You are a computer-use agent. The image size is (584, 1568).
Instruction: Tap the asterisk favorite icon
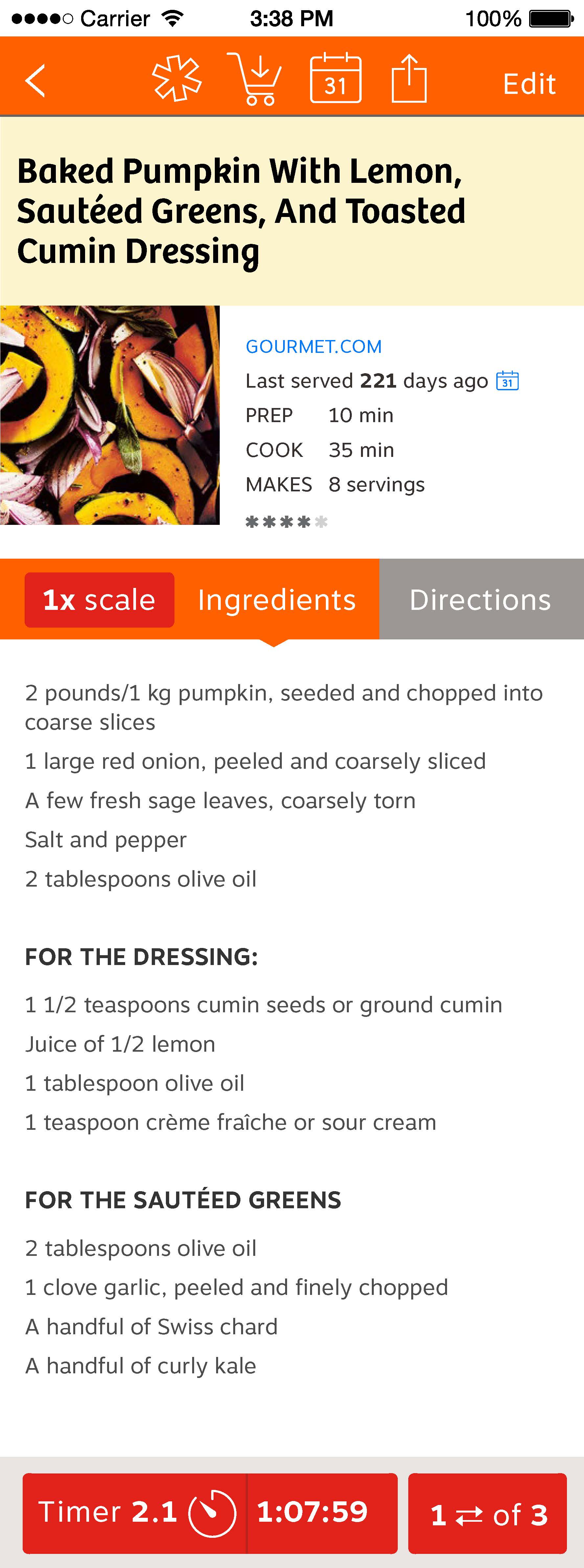tap(177, 78)
